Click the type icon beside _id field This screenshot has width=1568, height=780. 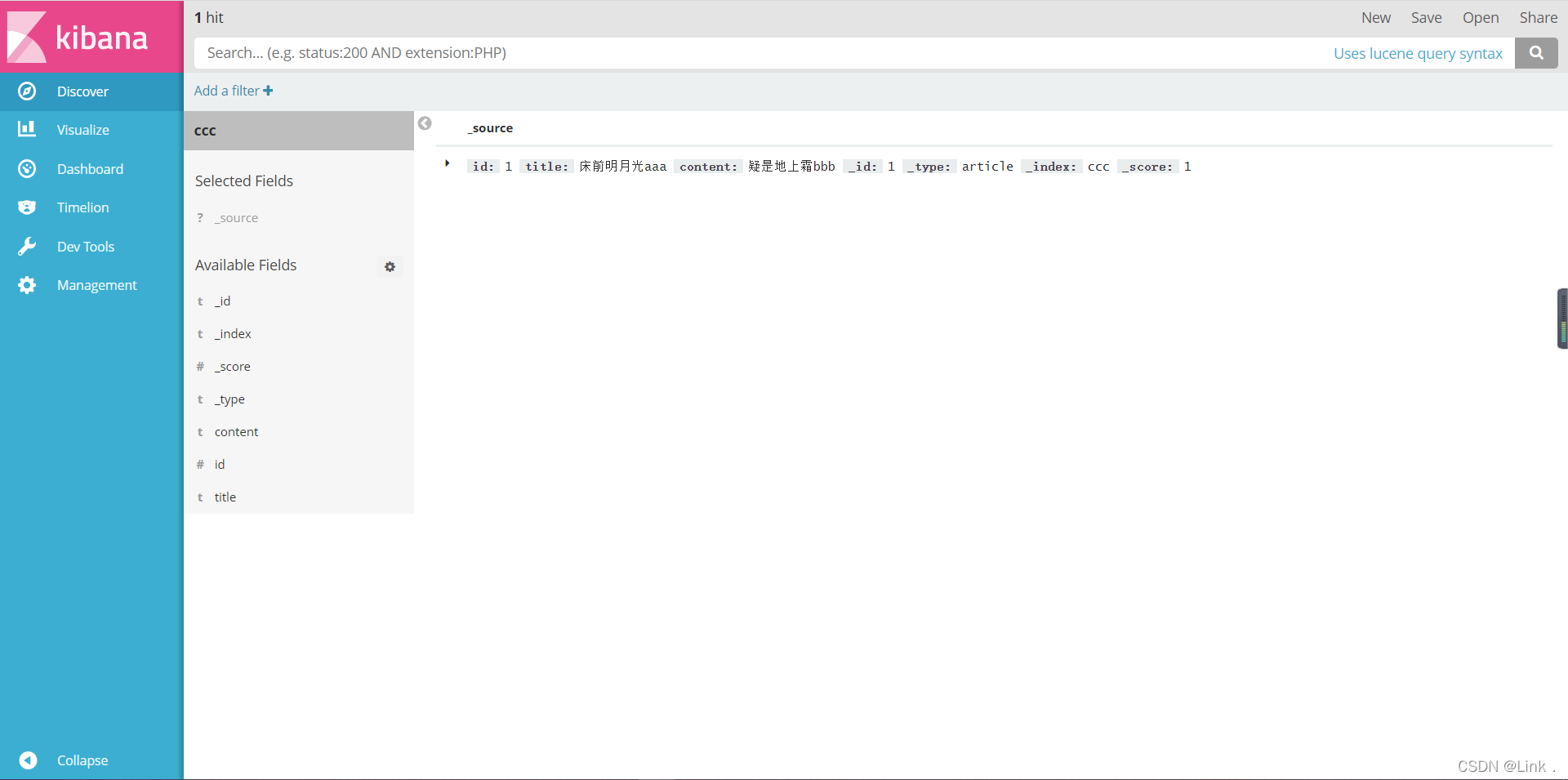200,301
